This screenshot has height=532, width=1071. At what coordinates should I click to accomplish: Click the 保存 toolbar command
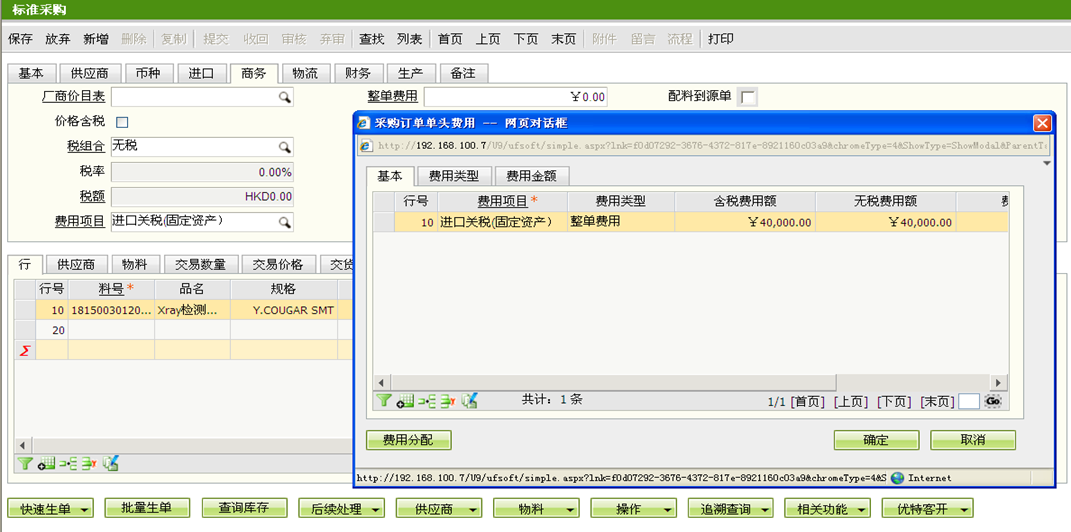pos(20,39)
